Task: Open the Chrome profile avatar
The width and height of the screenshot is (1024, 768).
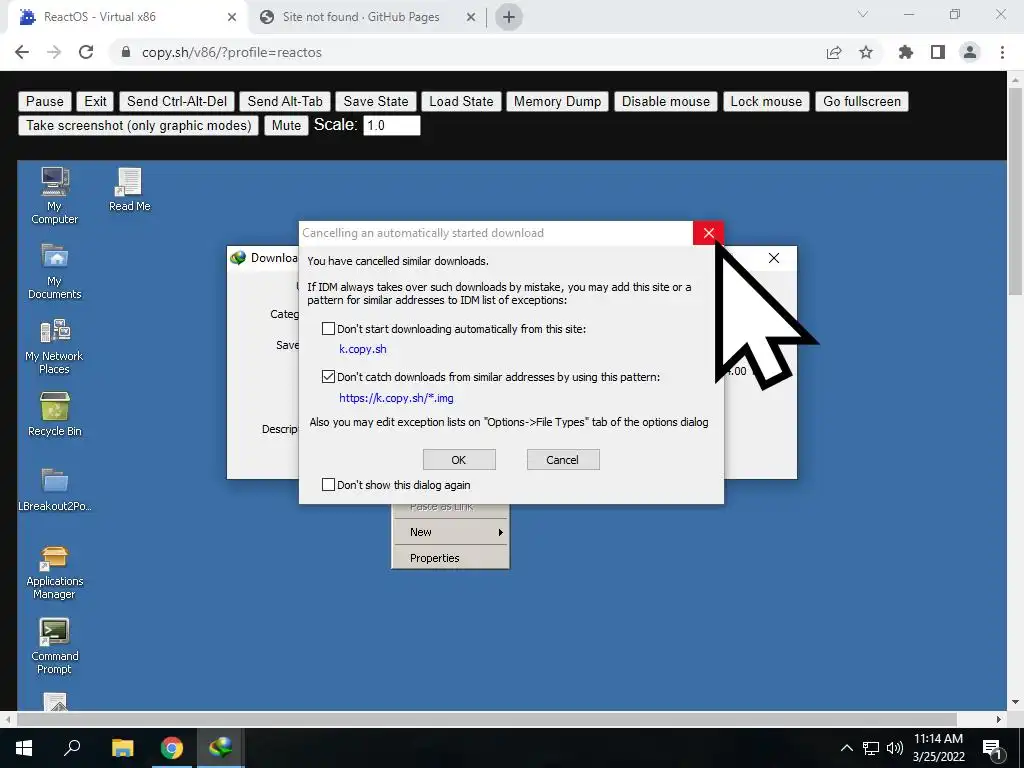Action: pos(970,52)
